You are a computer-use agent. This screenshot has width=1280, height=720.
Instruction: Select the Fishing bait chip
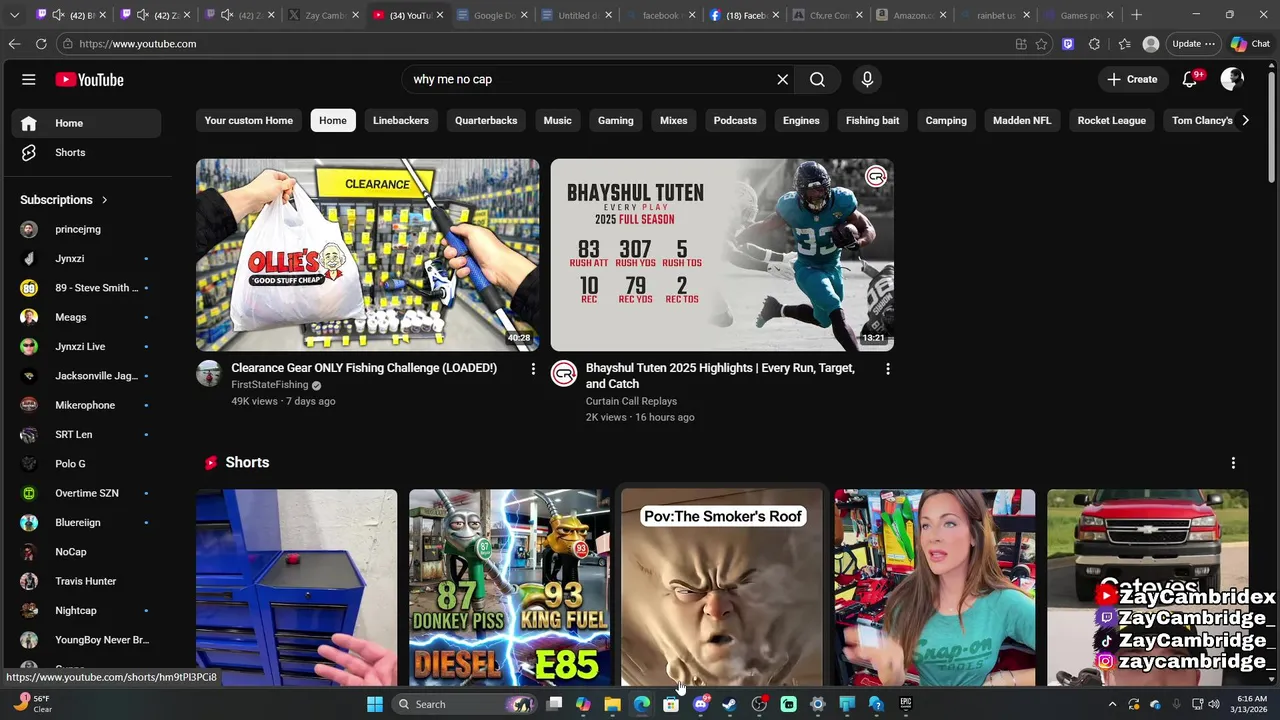(x=873, y=121)
